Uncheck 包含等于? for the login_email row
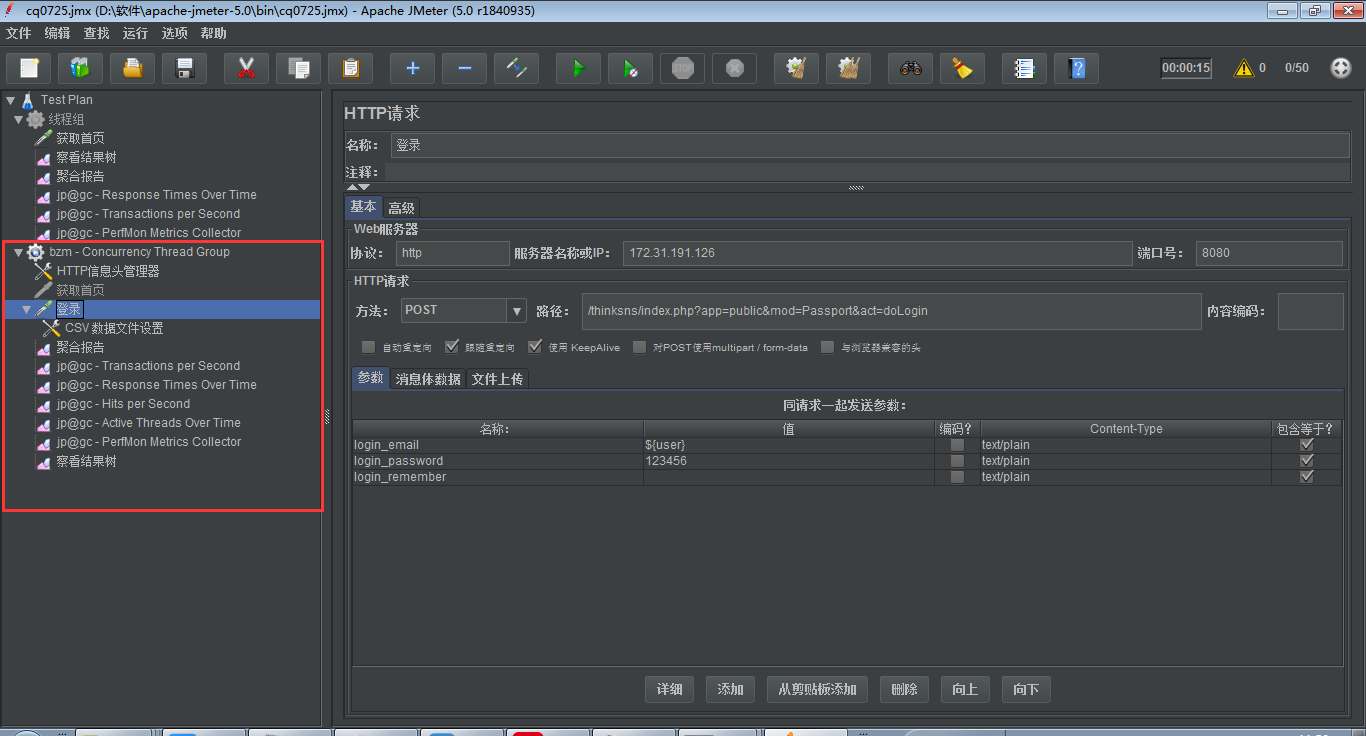The height and width of the screenshot is (736, 1366). click(x=1306, y=445)
